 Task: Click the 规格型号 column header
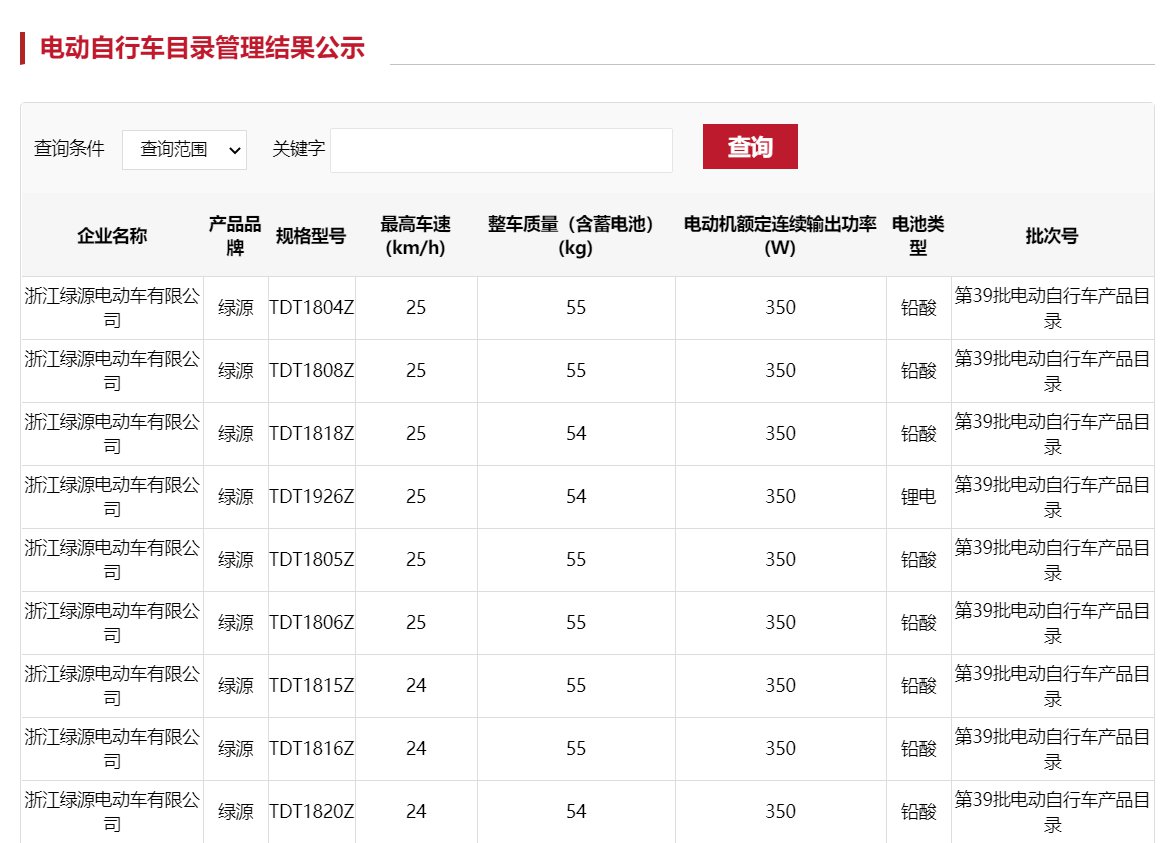point(311,236)
